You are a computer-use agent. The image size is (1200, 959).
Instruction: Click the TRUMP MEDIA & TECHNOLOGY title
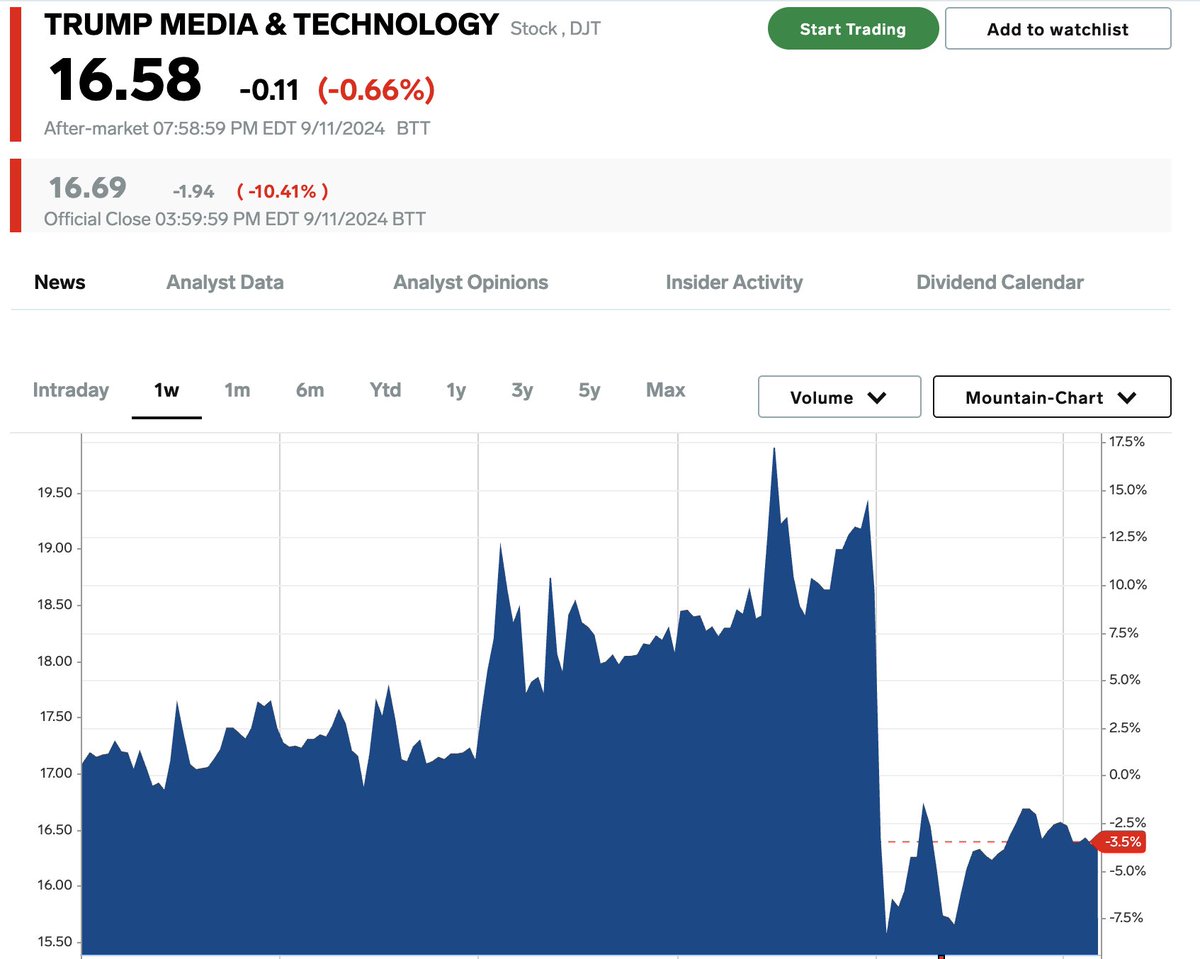[271, 24]
